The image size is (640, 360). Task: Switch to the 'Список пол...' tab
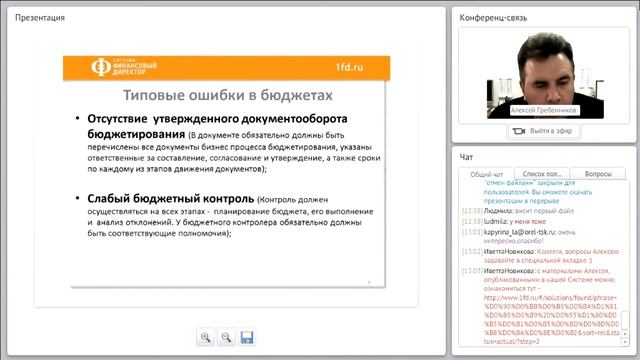pyautogui.click(x=542, y=174)
